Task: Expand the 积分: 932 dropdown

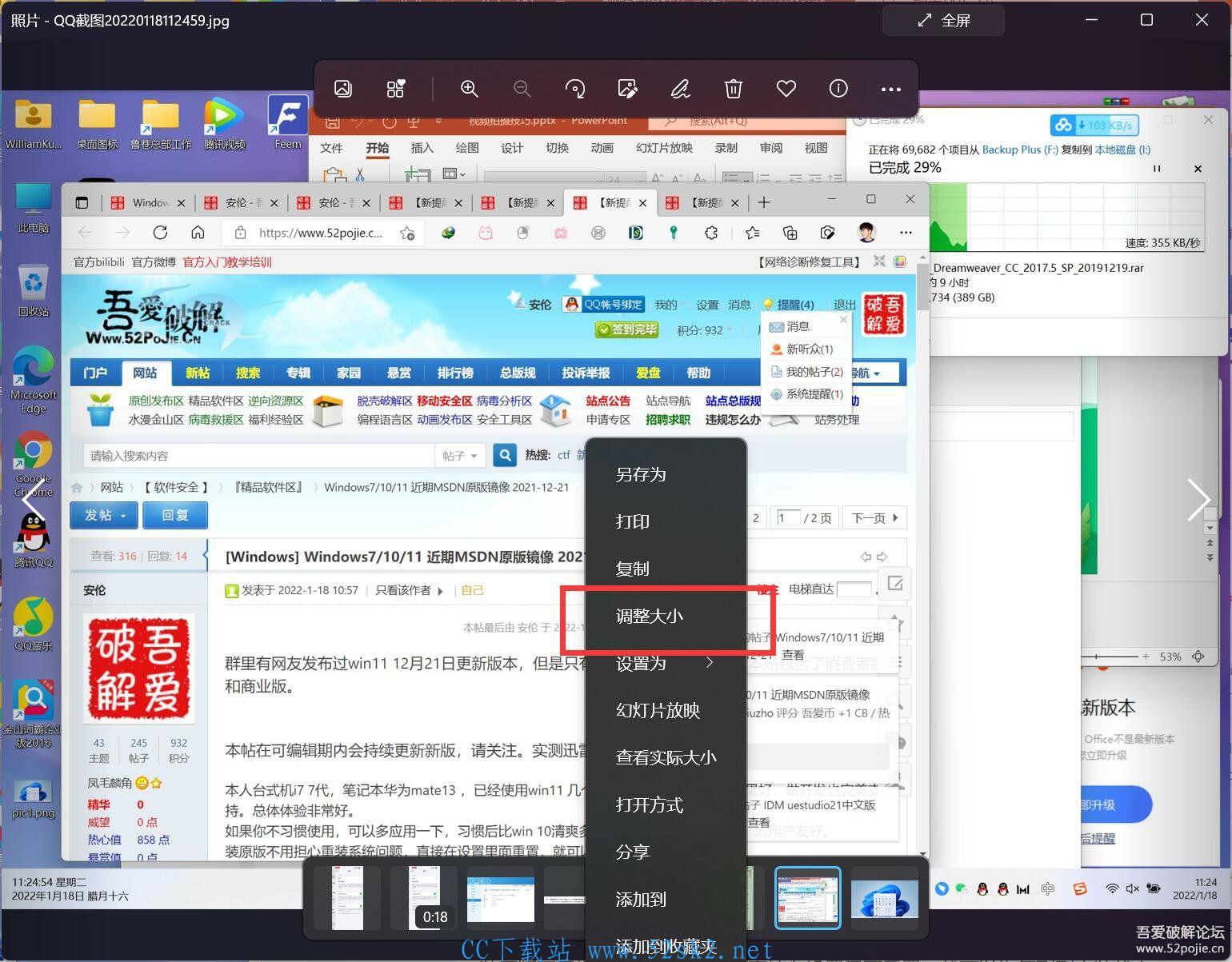Action: 705,329
